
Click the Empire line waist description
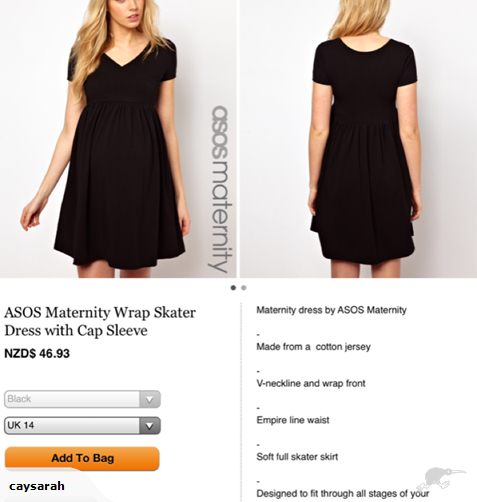click(x=293, y=420)
